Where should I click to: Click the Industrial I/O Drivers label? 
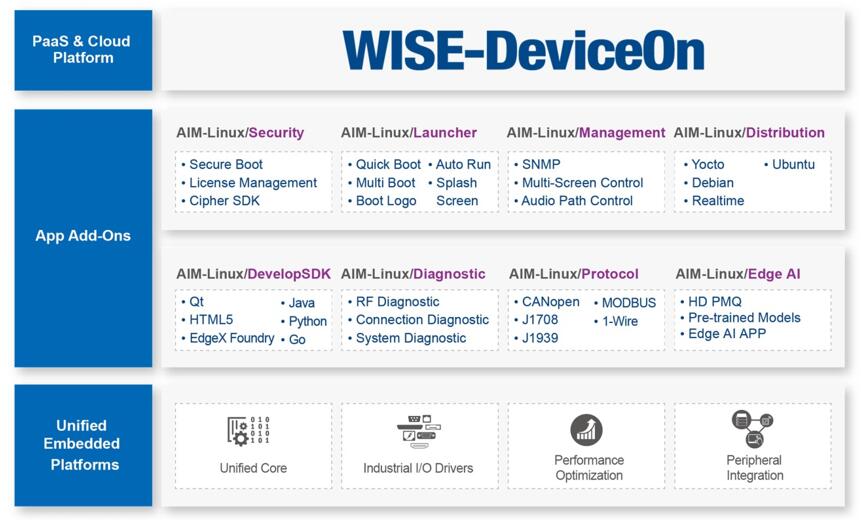click(418, 468)
